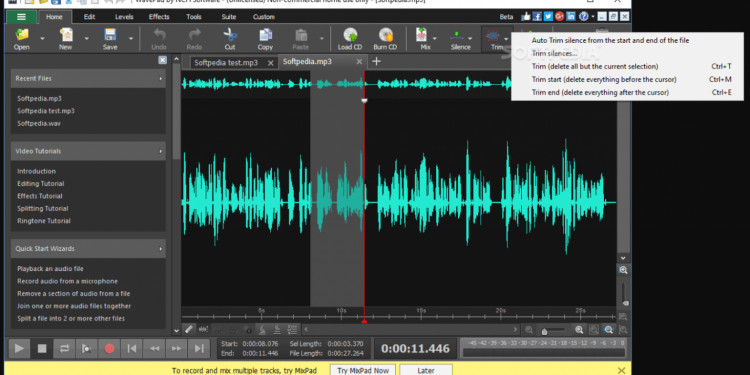Image resolution: width=750 pixels, height=375 pixels.
Task: Collapse the Recent Files panel header
Action: click(x=88, y=78)
